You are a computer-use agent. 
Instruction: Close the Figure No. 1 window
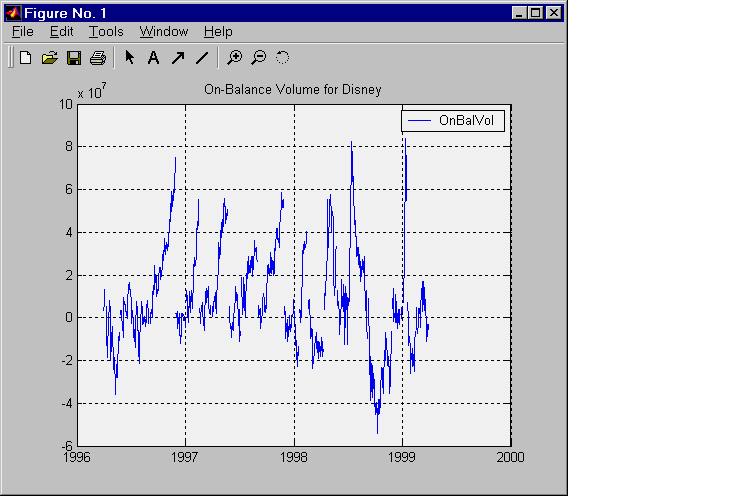(x=554, y=13)
